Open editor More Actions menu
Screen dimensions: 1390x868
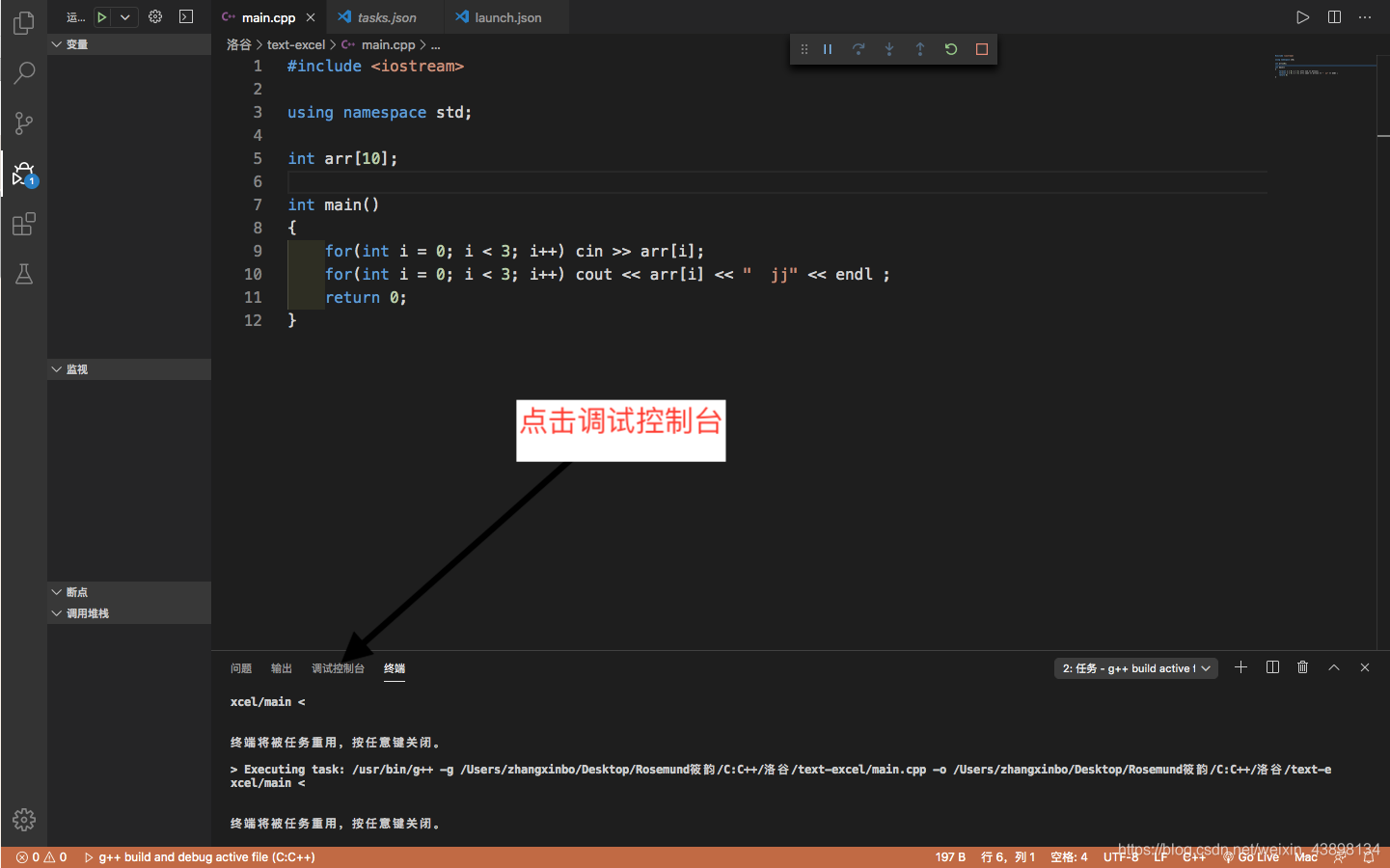[x=1365, y=17]
